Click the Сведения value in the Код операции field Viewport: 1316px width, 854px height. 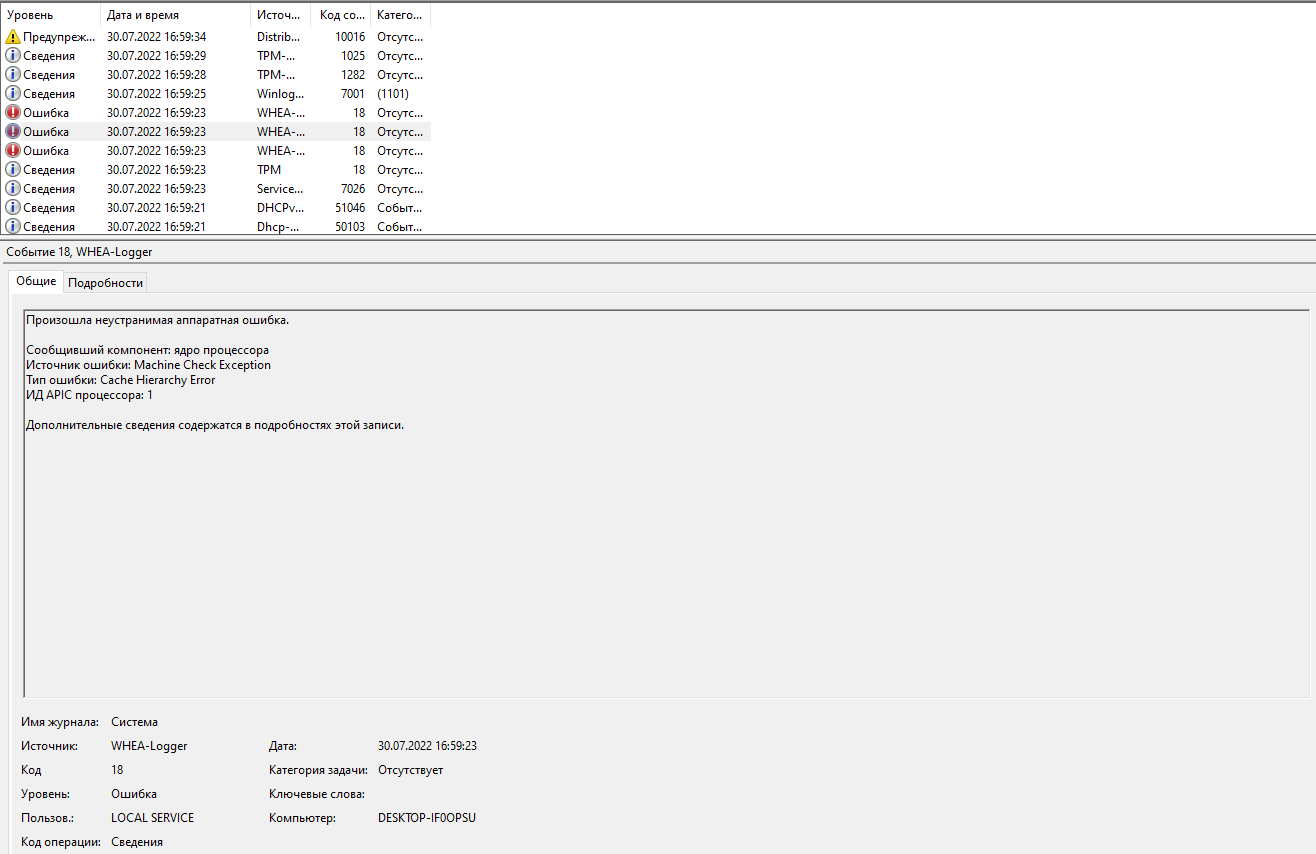tap(137, 842)
